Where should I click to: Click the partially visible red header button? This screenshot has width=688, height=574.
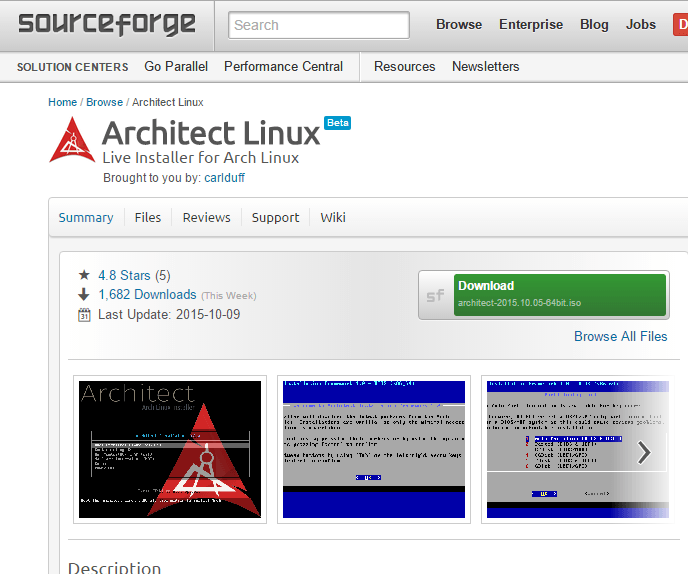pos(680,25)
